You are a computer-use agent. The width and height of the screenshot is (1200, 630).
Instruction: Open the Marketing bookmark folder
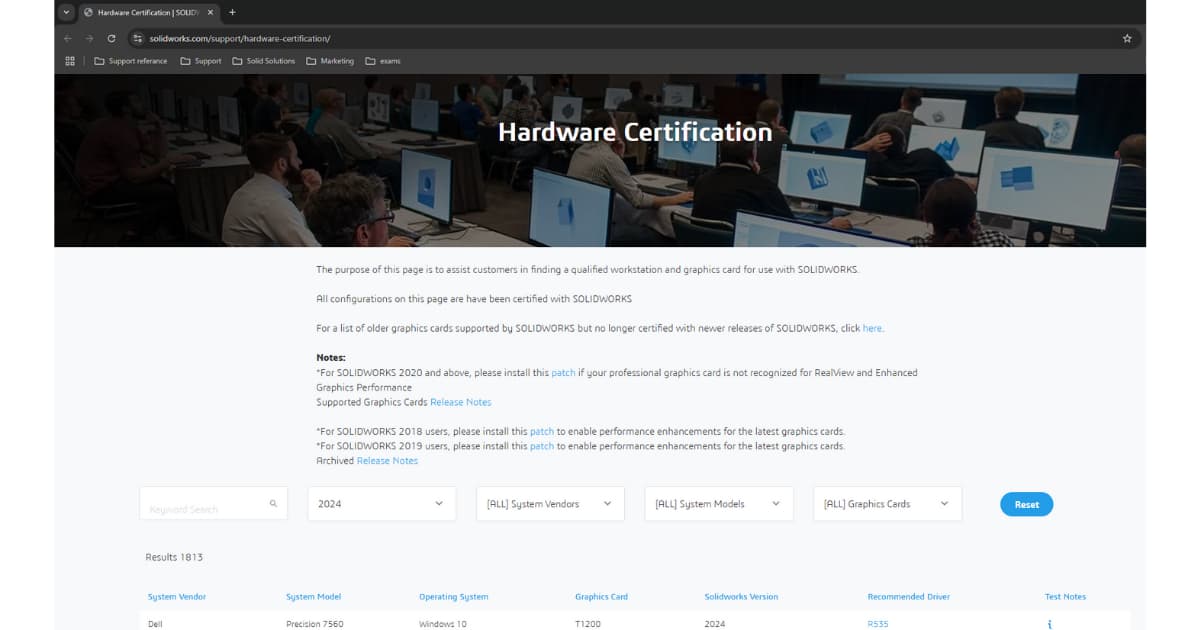(x=330, y=61)
